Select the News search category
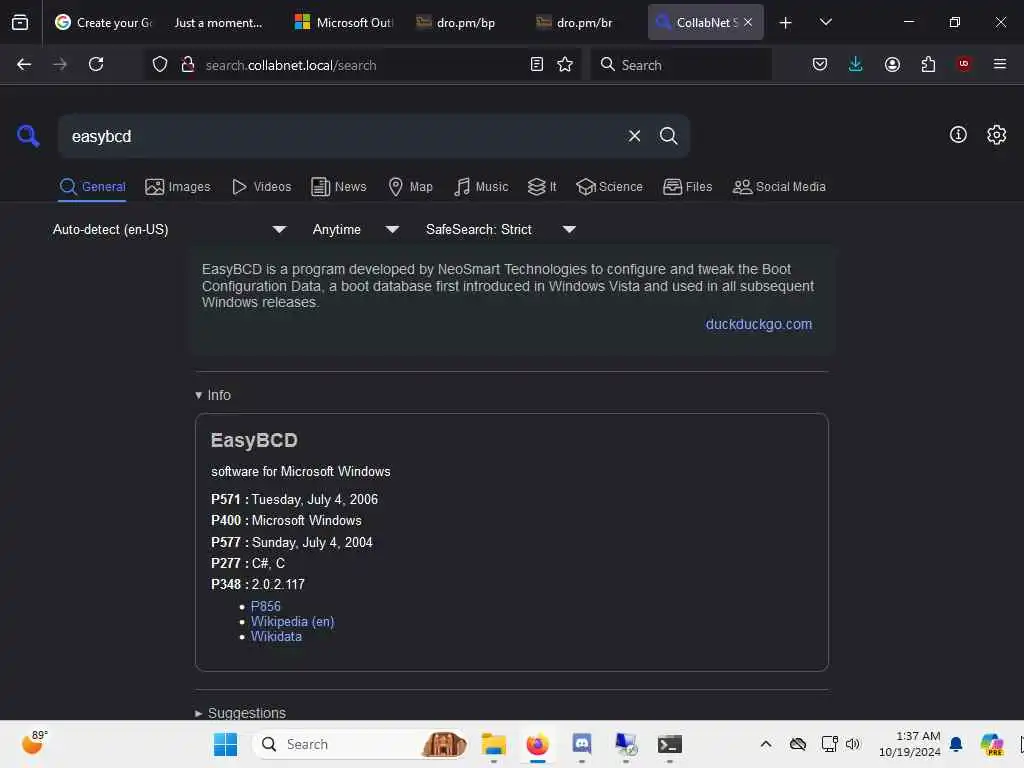Viewport: 1024px width, 768px height. pos(339,187)
